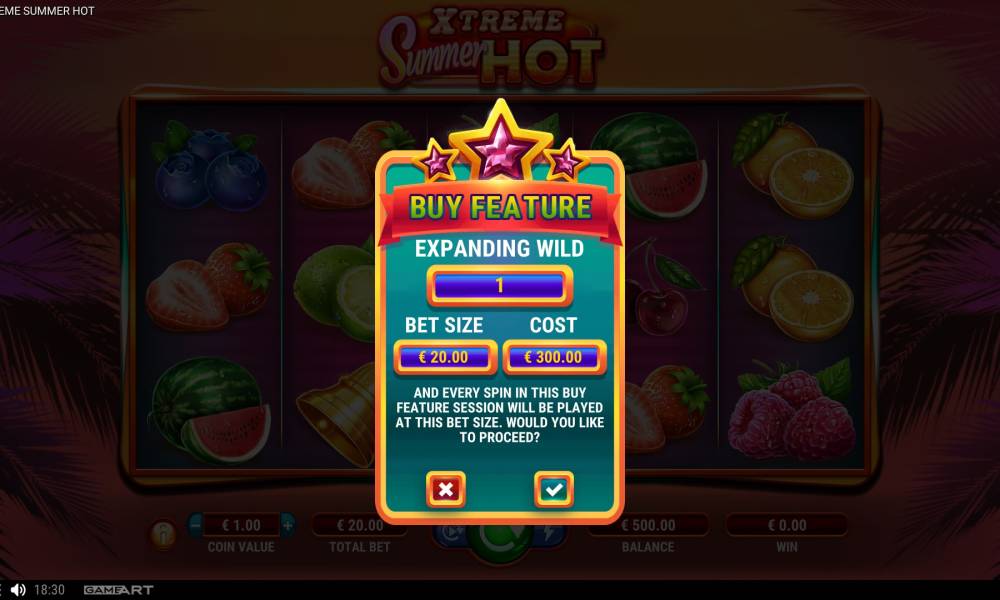Click the Expanding Wild count field
Viewport: 1000px width, 600px height.
coord(499,286)
